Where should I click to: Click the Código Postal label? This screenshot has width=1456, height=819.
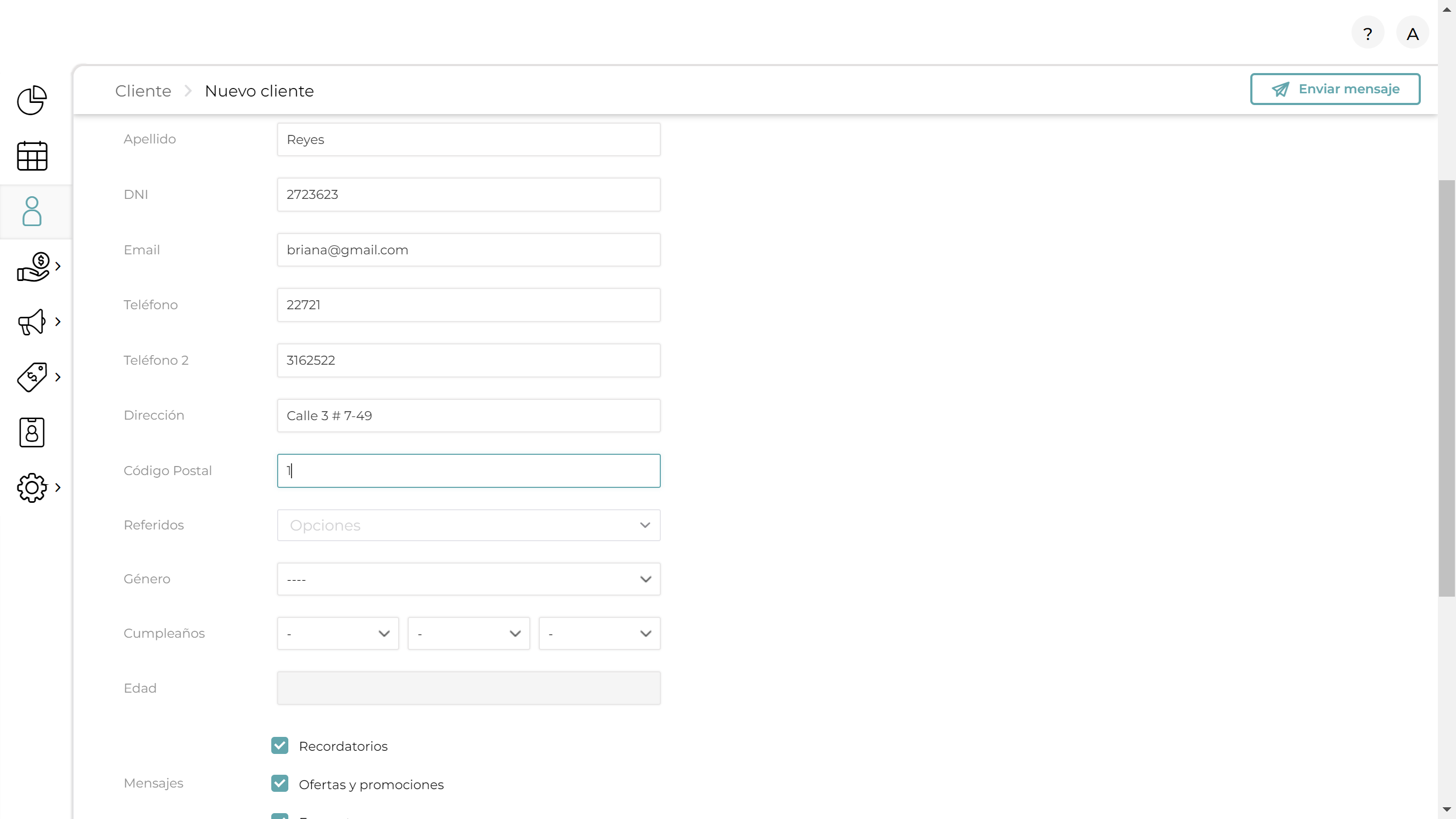[168, 471]
